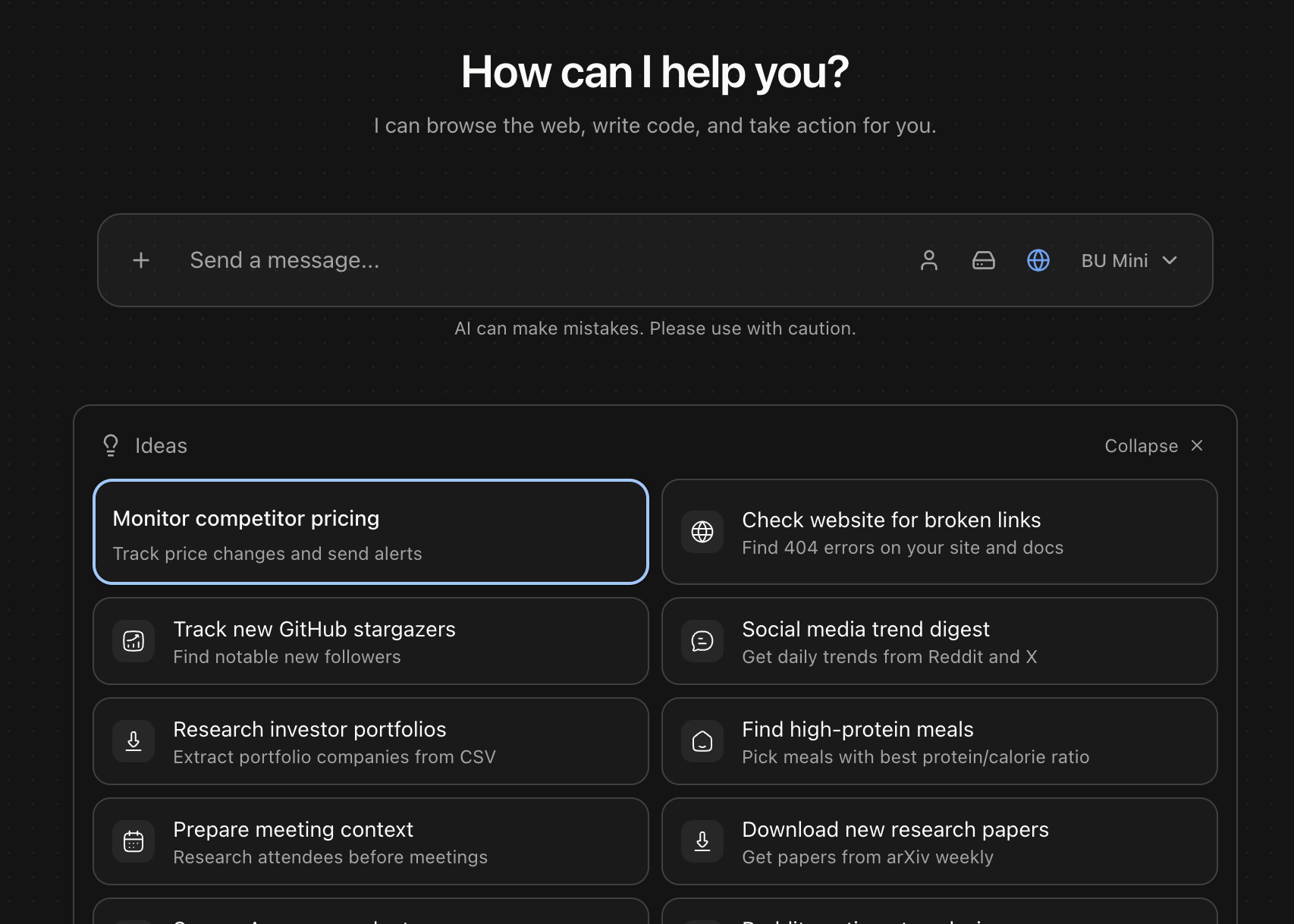The width and height of the screenshot is (1294, 924).
Task: Click the globe icon on broken links card
Action: 702,532
